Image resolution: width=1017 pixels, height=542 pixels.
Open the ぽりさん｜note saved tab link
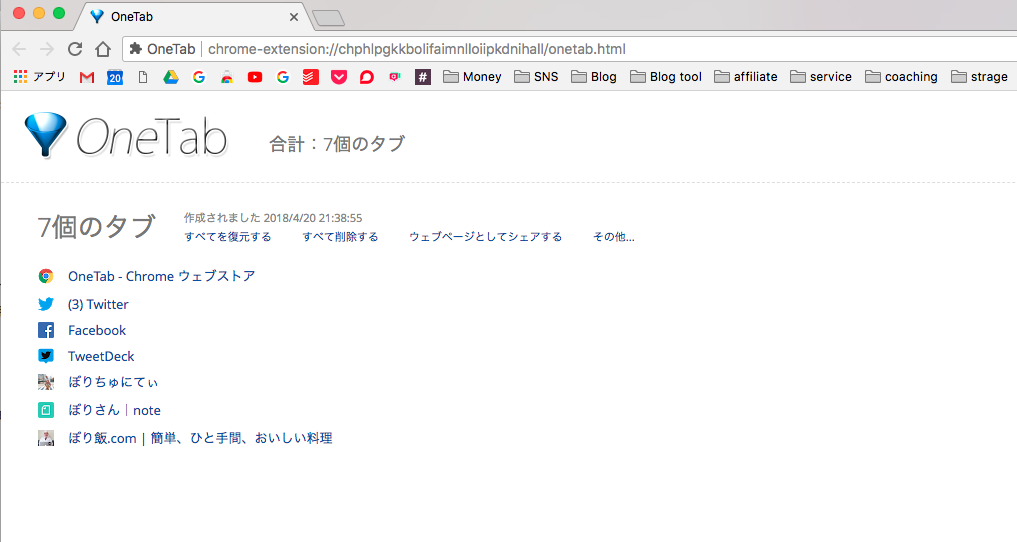tap(114, 410)
